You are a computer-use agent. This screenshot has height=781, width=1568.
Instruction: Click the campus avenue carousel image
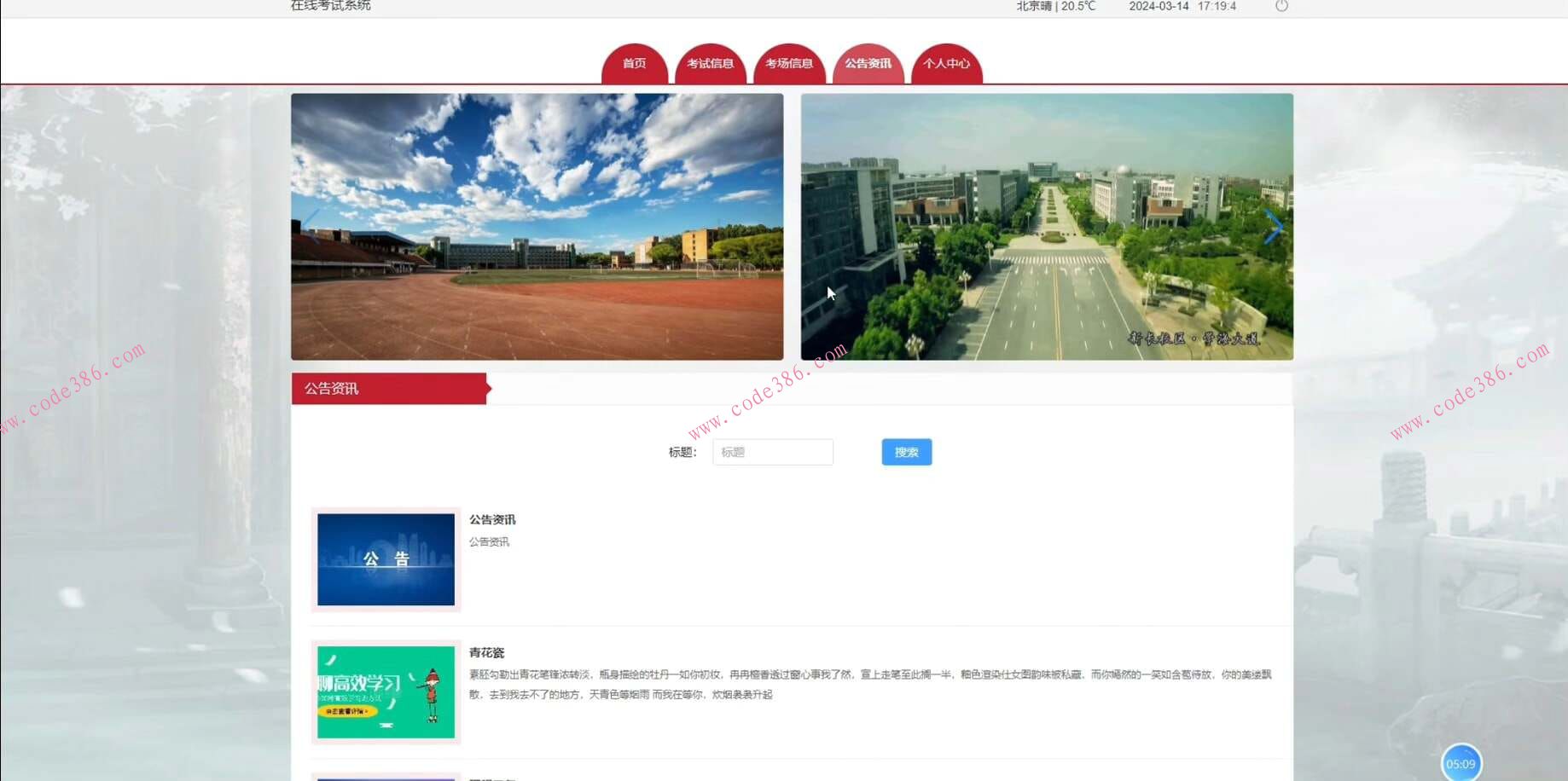click(x=1047, y=227)
